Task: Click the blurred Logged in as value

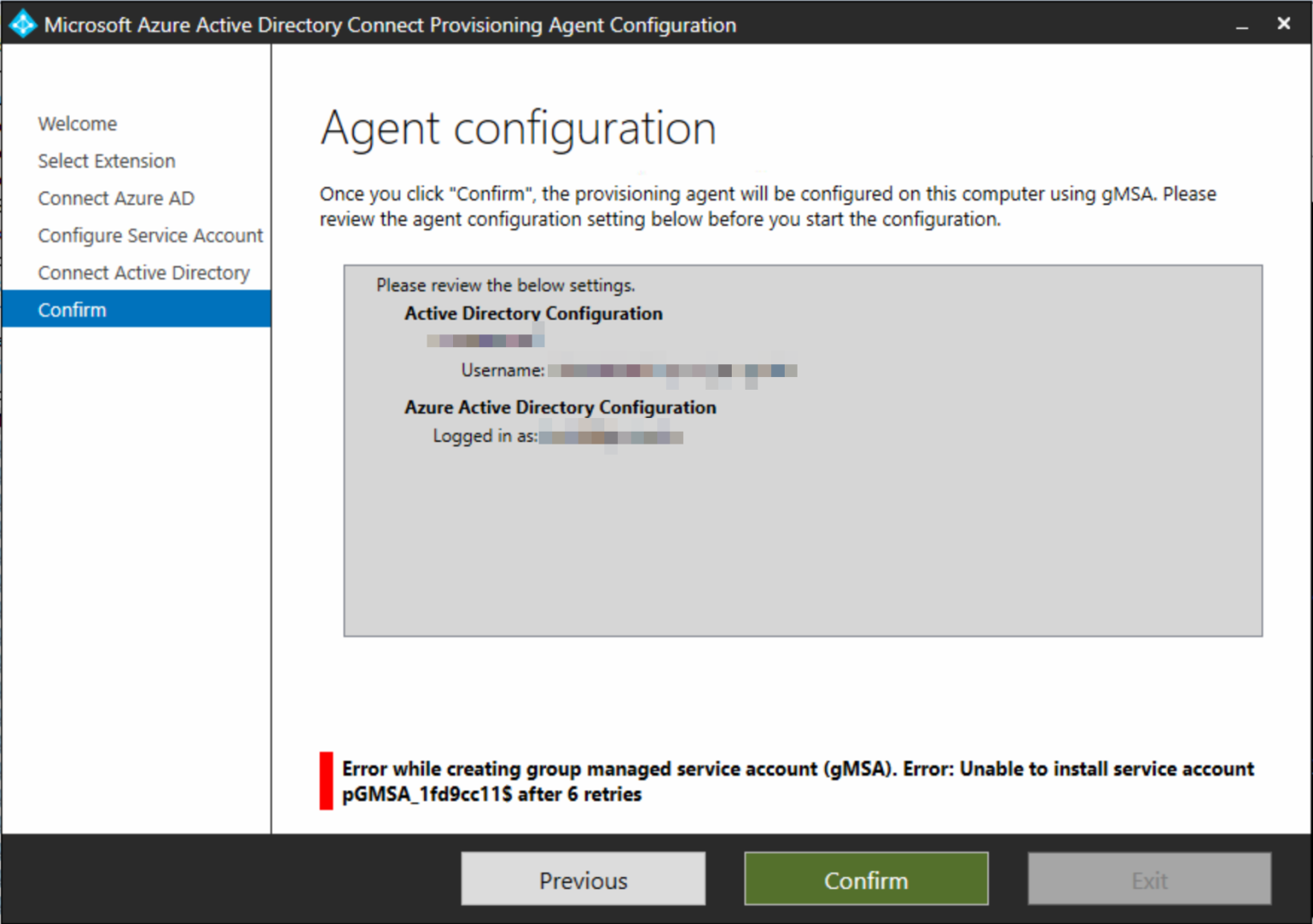Action: pos(610,438)
